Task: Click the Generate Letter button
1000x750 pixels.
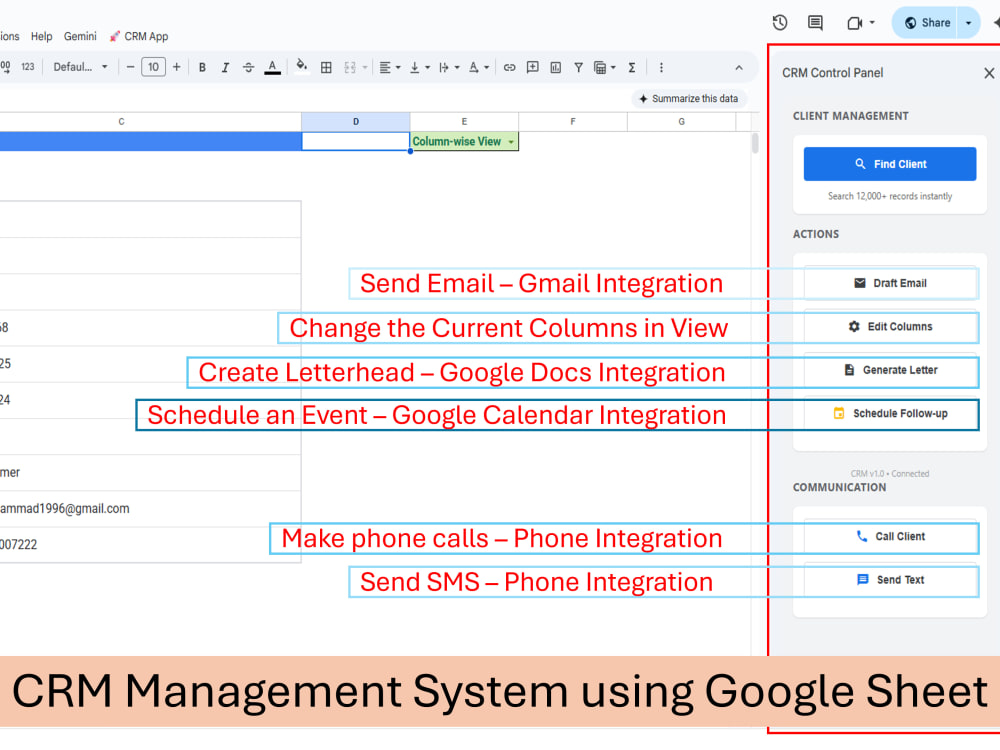Action: pyautogui.click(x=890, y=370)
